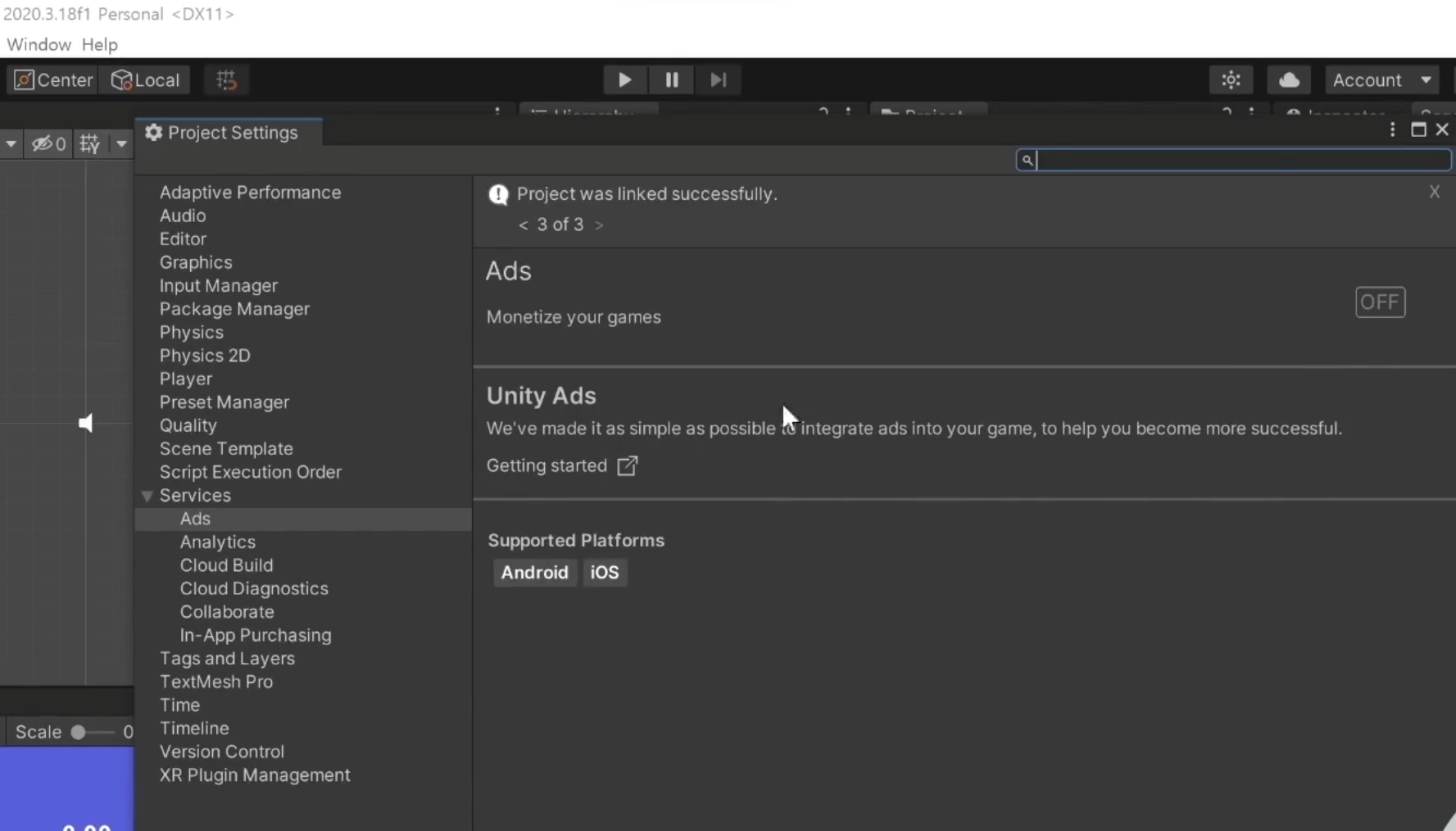
Task: Toggle Local handle rotation
Action: 145,79
